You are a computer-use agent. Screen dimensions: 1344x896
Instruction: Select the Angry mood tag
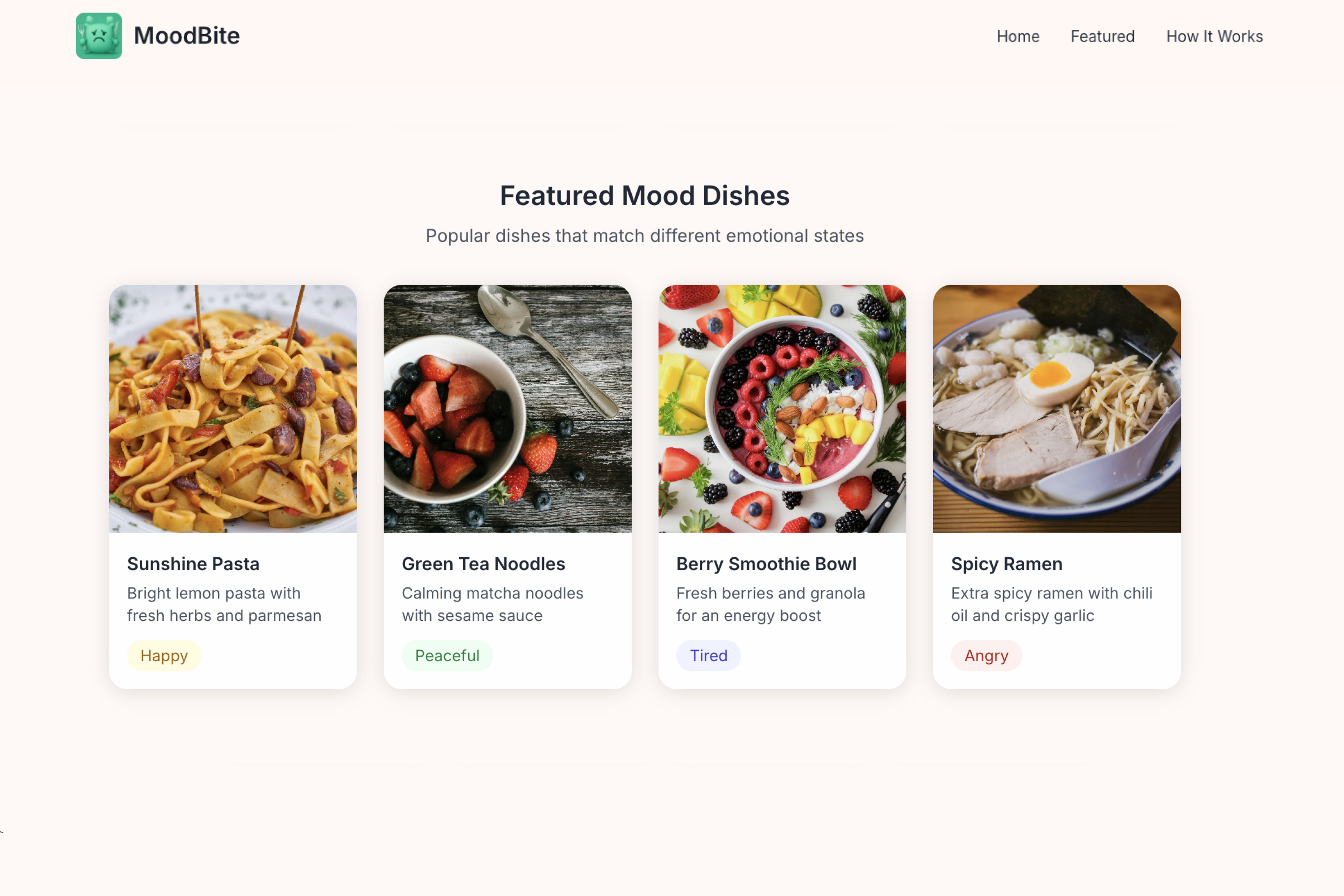tap(986, 655)
